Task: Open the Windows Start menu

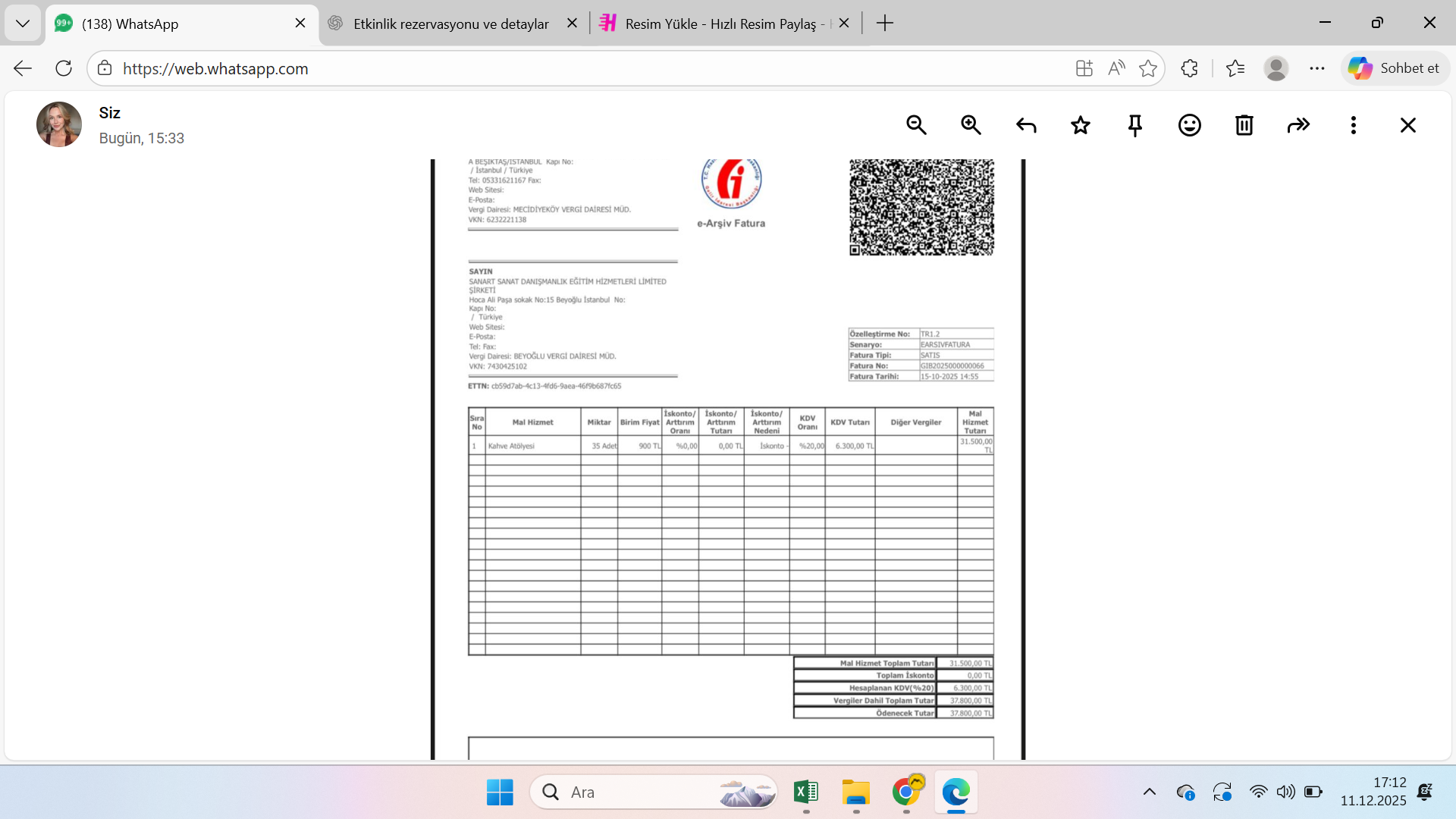Action: pos(500,792)
